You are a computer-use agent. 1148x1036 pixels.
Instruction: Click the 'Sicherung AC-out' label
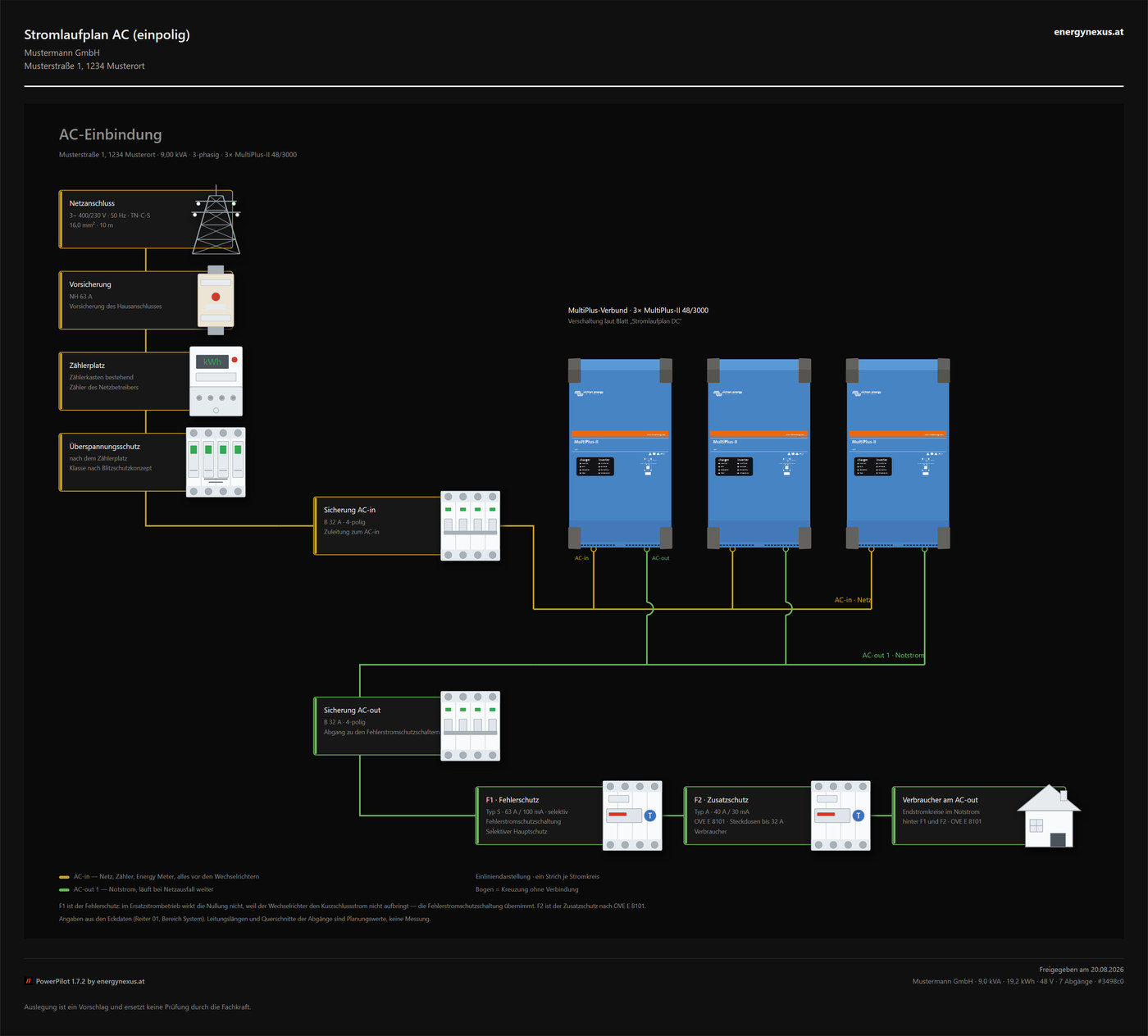[352, 710]
